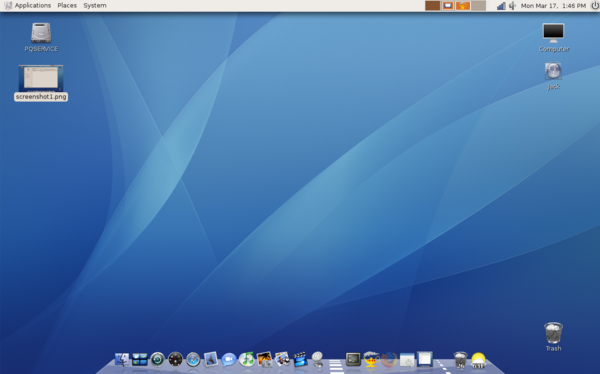
Task: Open the PQSERVICE drive on desktop
Action: pyautogui.click(x=41, y=37)
